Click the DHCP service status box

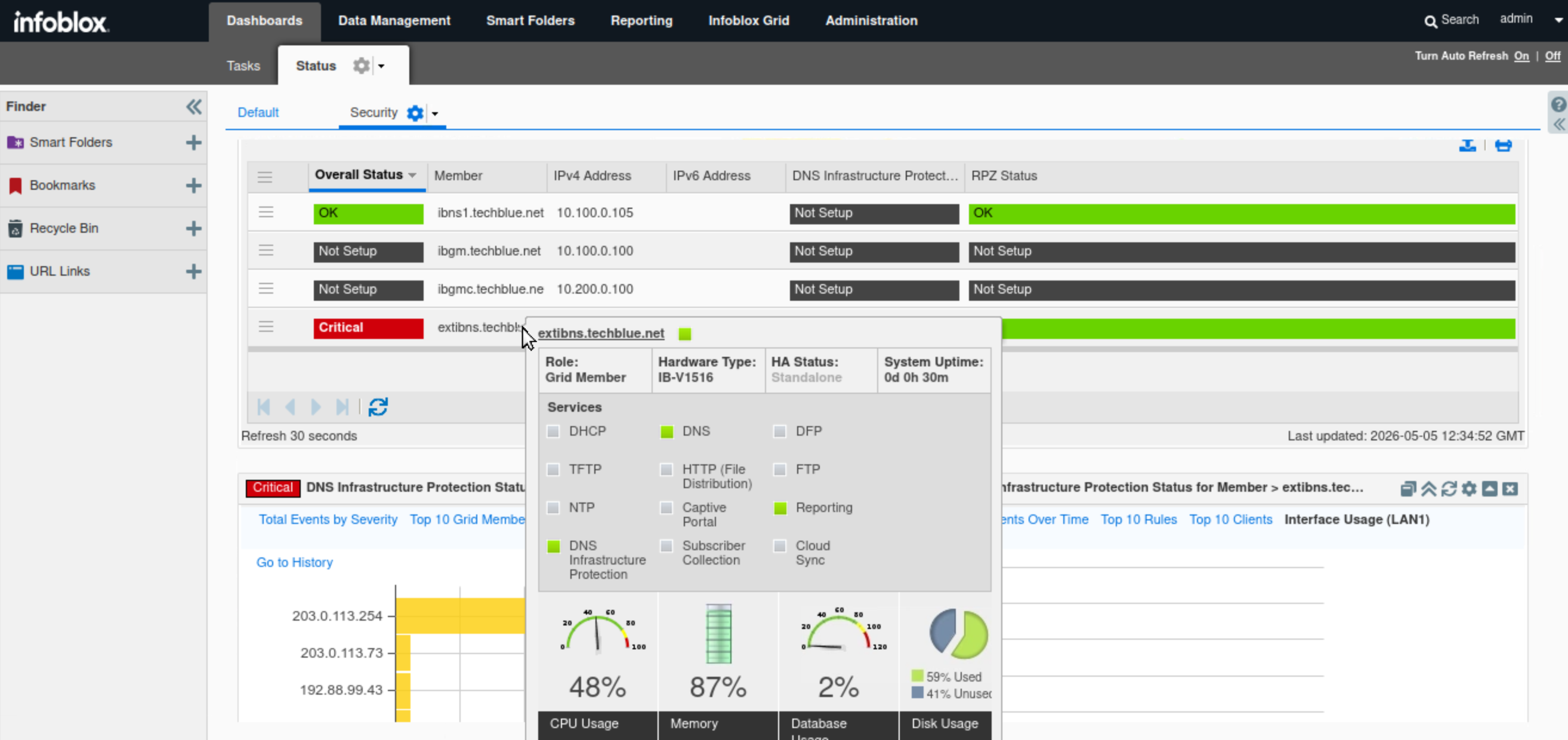(x=553, y=432)
